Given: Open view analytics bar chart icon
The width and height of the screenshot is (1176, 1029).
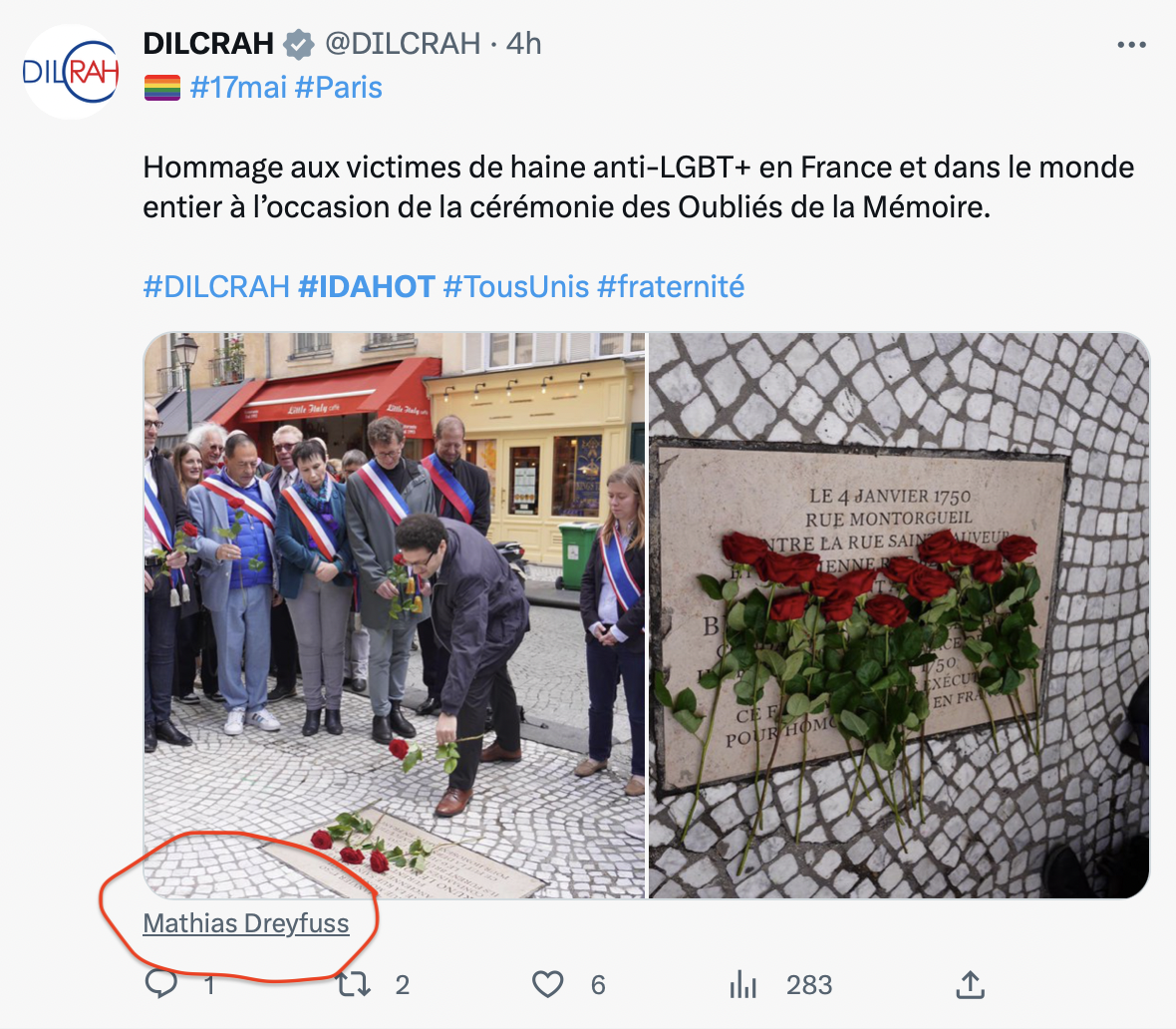Looking at the screenshot, I should click(x=743, y=984).
